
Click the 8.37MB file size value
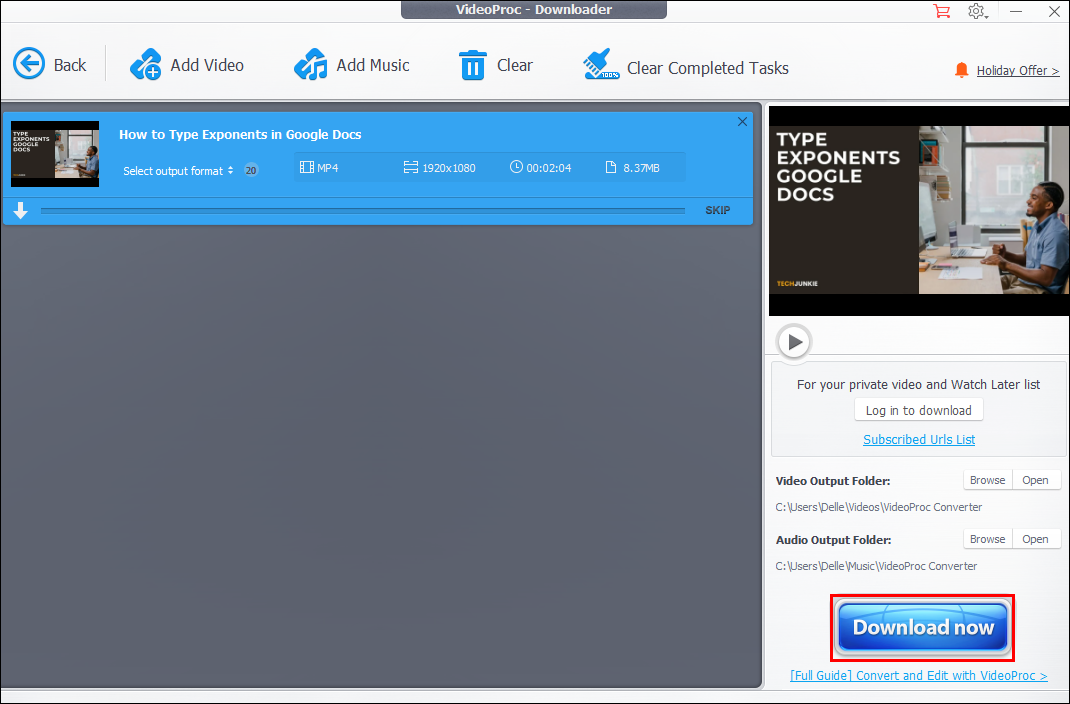[x=641, y=168]
